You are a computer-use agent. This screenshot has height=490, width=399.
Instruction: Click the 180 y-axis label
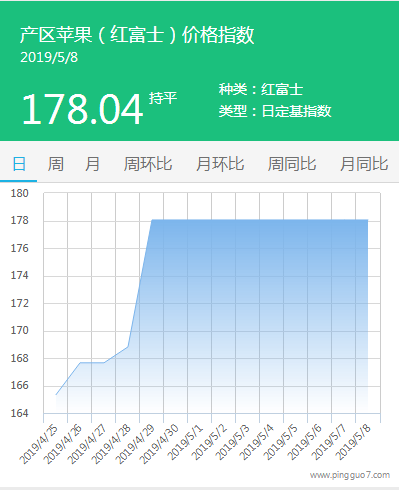20,193
